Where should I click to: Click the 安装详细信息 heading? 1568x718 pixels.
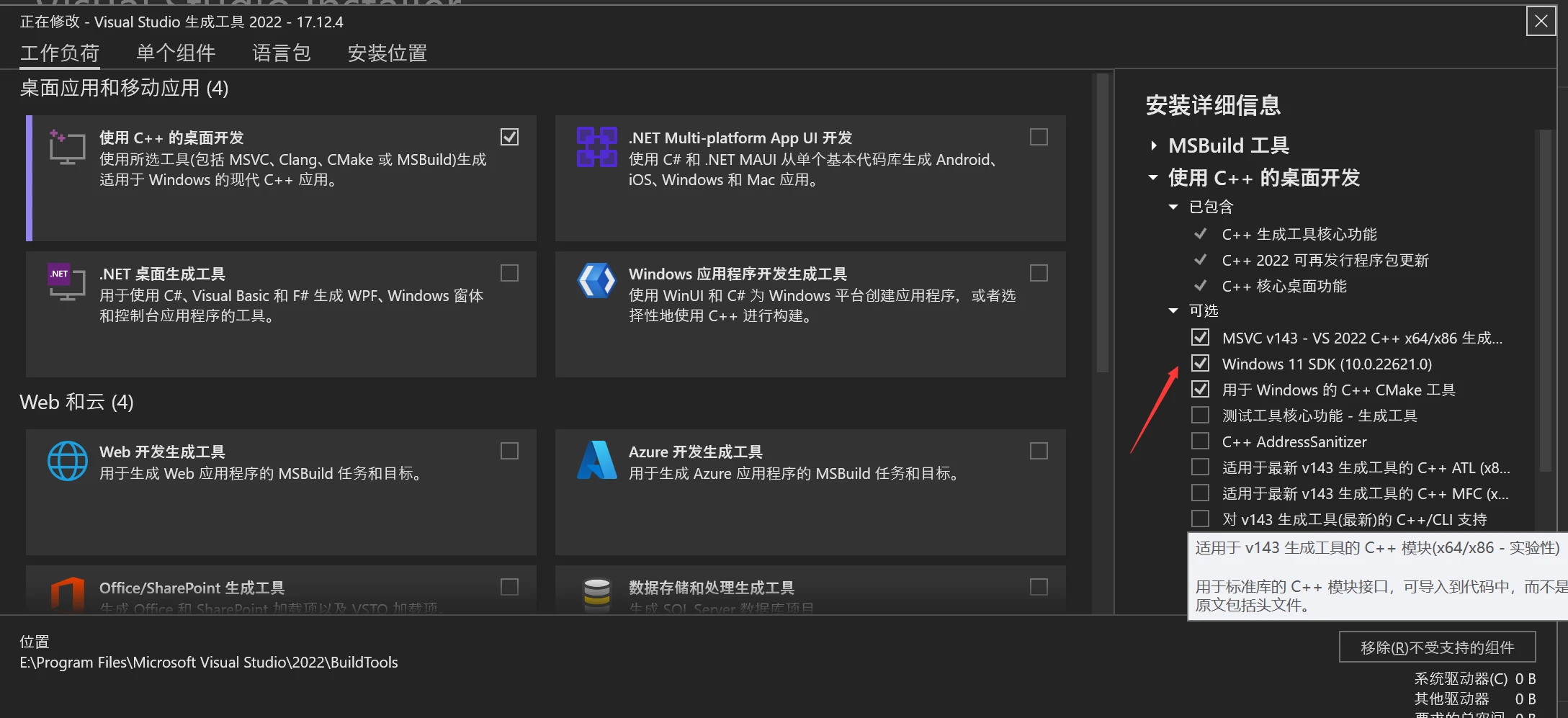click(x=1213, y=105)
